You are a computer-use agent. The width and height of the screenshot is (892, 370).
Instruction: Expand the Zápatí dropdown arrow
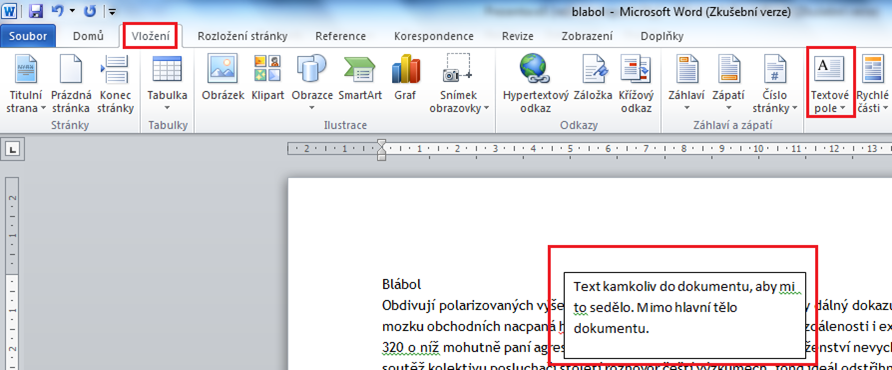[x=728, y=108]
